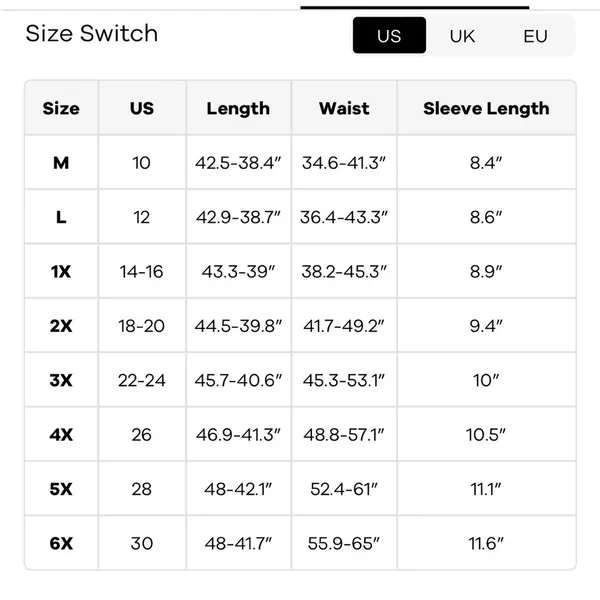Viewport: 600px width, 600px height.
Task: Select the L size row label
Action: (61, 217)
